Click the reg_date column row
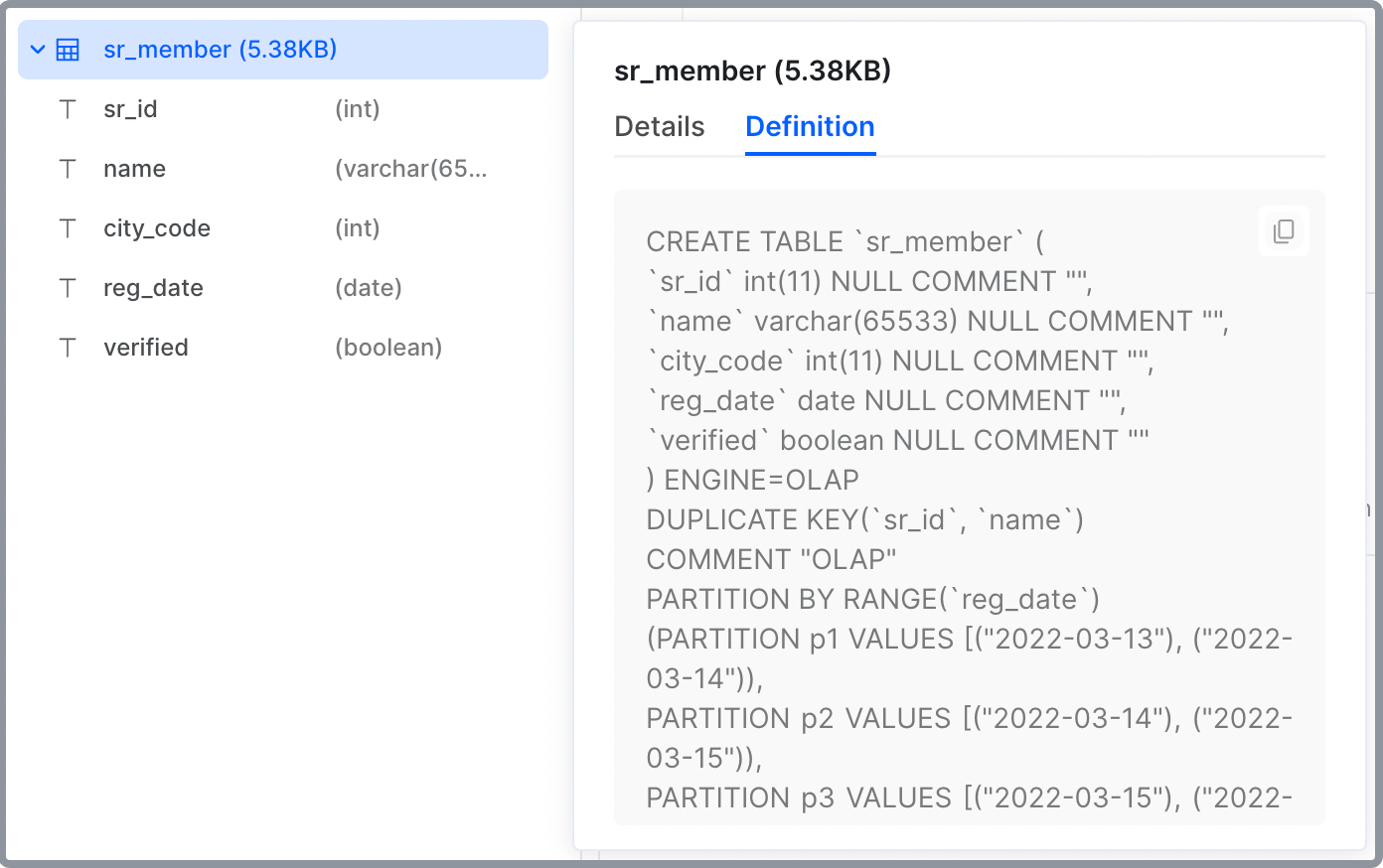This screenshot has height=868, width=1383. 153,288
